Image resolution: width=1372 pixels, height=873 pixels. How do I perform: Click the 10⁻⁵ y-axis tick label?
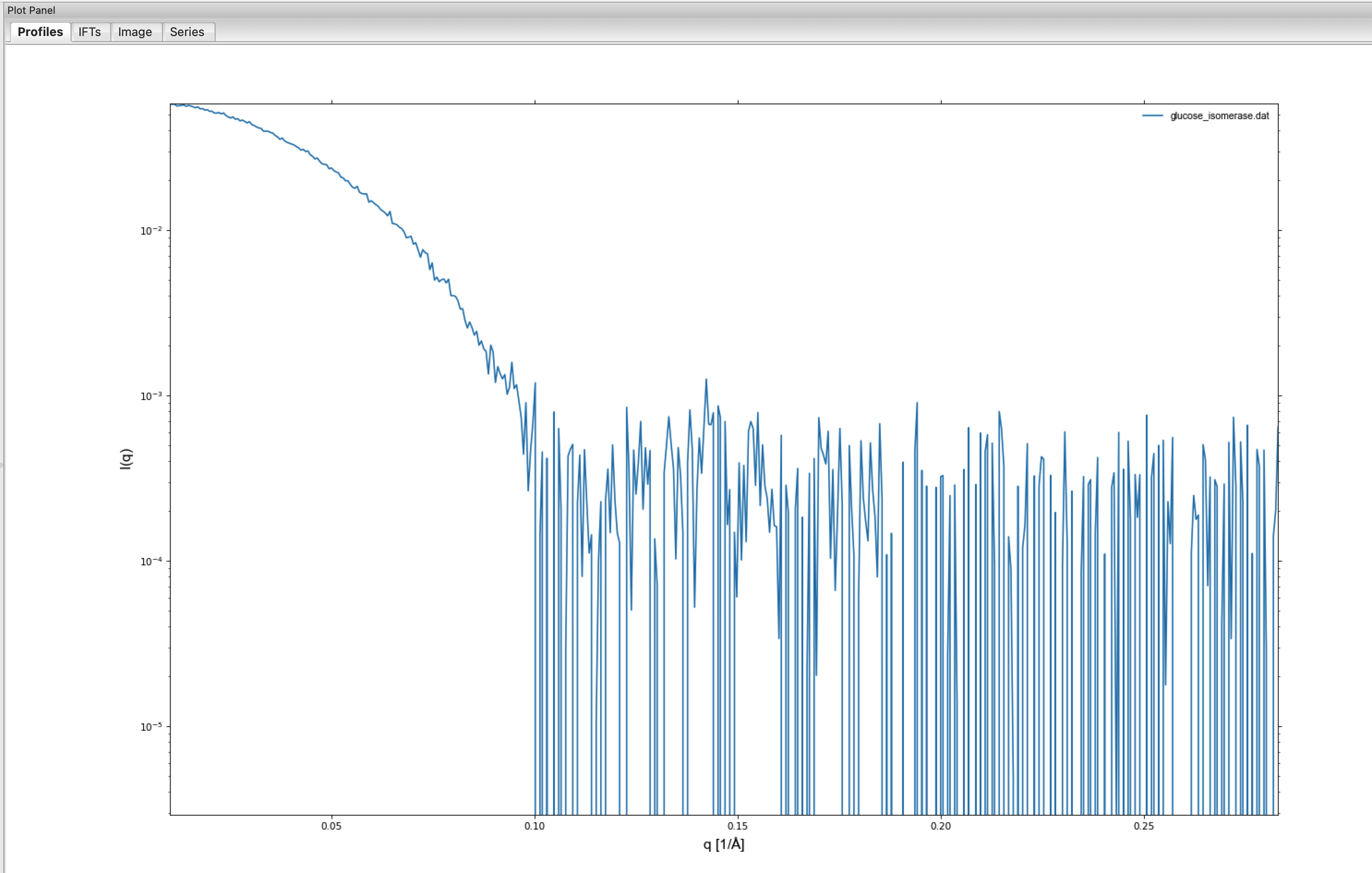coord(151,727)
